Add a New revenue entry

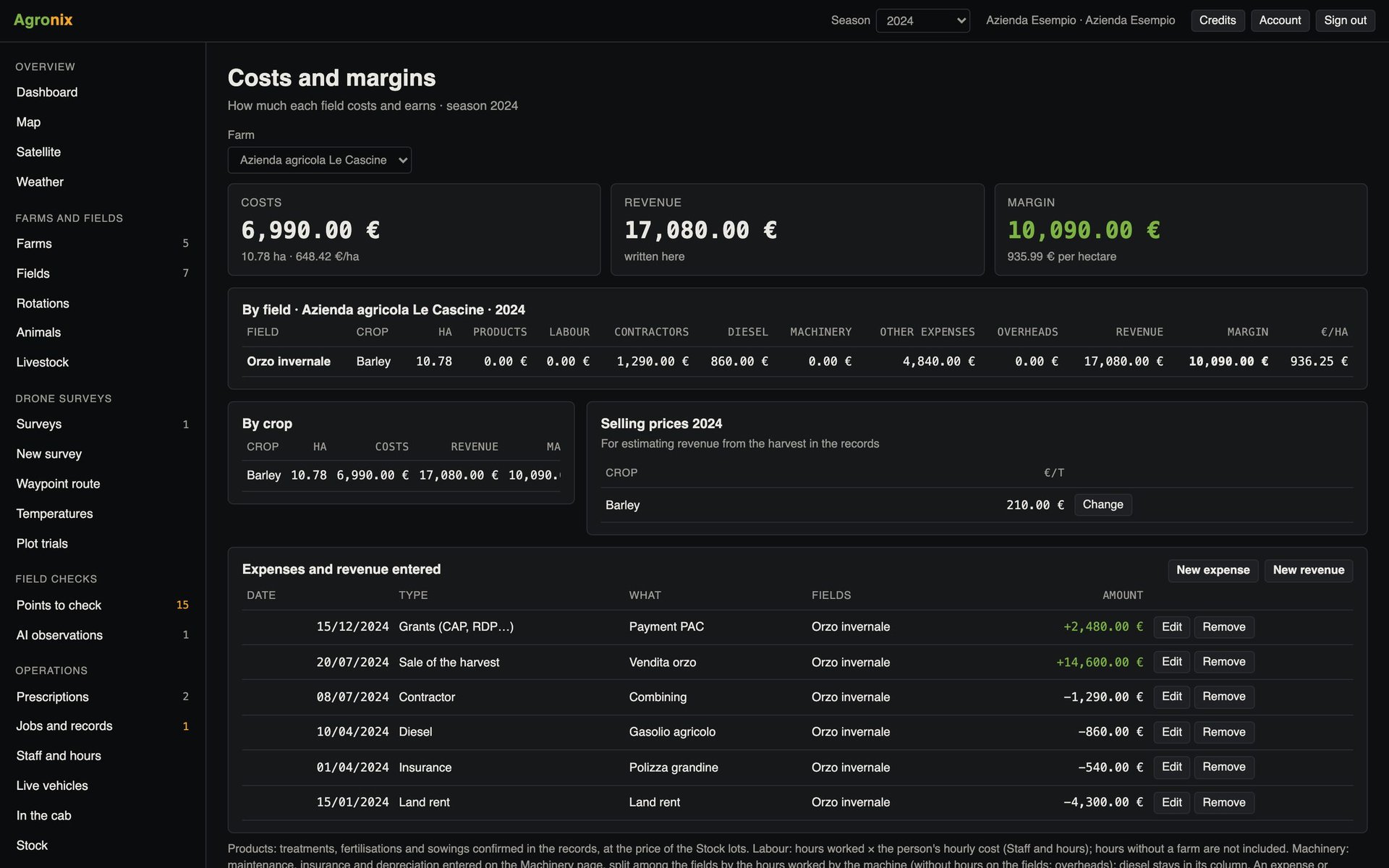pyautogui.click(x=1309, y=570)
